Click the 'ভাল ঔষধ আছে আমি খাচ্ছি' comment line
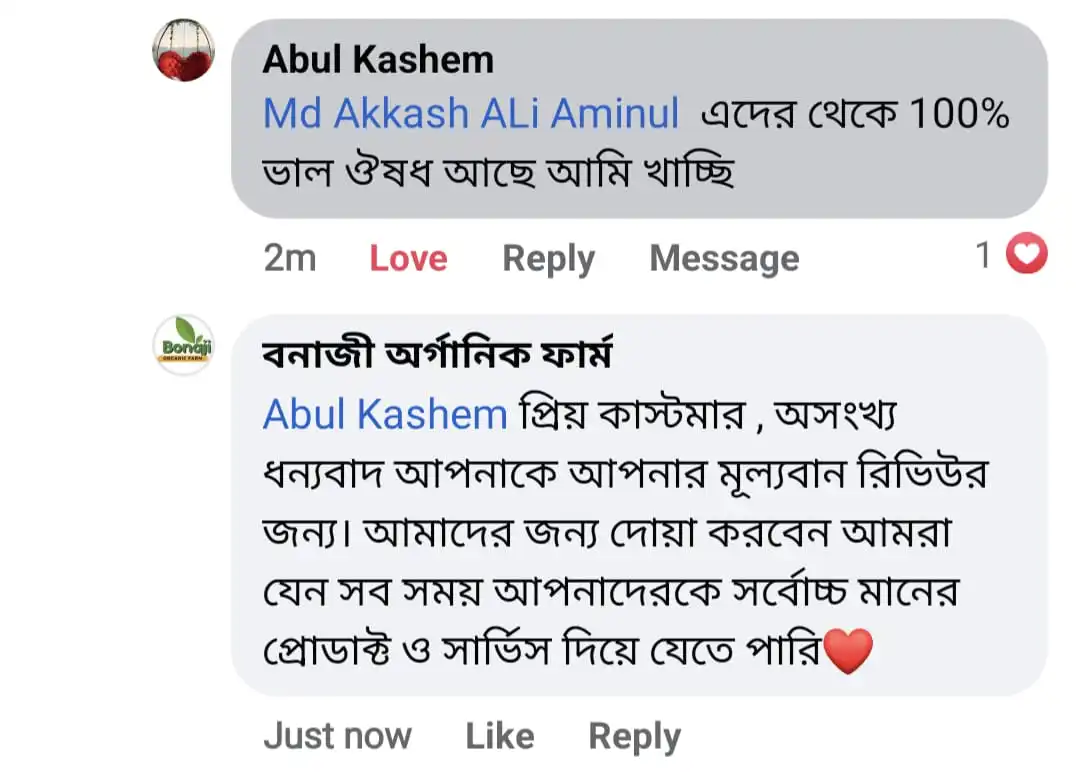Image resolution: width=1080 pixels, height=779 pixels. point(498,174)
